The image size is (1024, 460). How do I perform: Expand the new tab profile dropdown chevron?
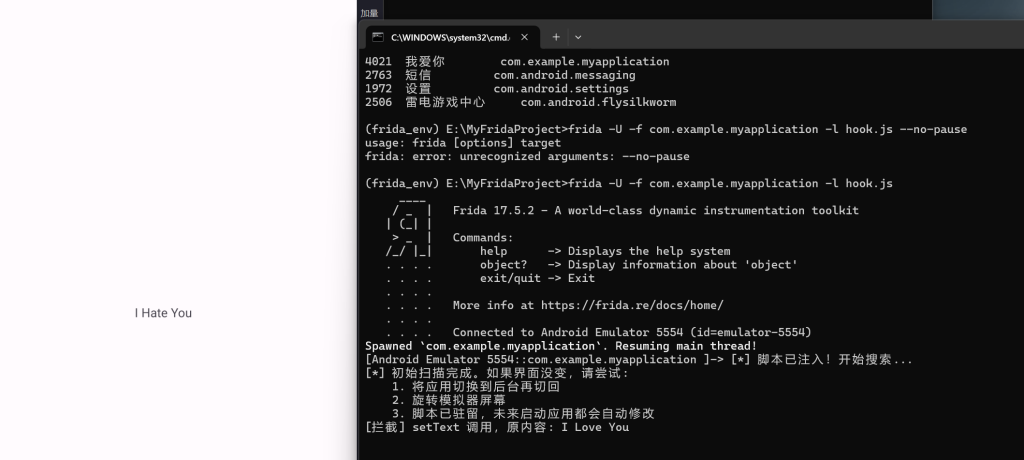[578, 37]
